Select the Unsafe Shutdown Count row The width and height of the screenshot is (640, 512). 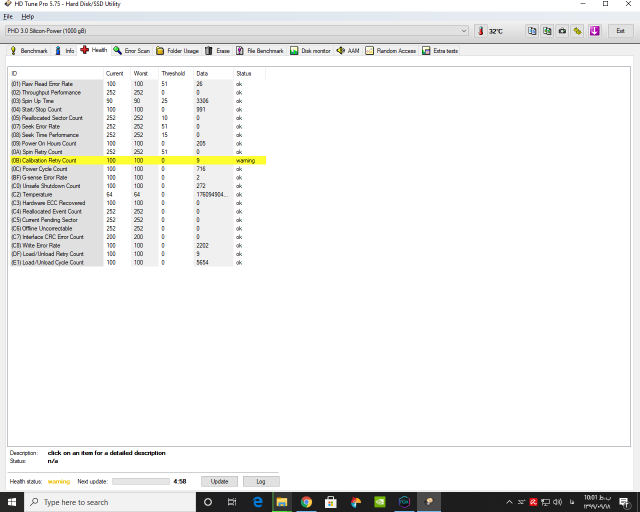138,186
